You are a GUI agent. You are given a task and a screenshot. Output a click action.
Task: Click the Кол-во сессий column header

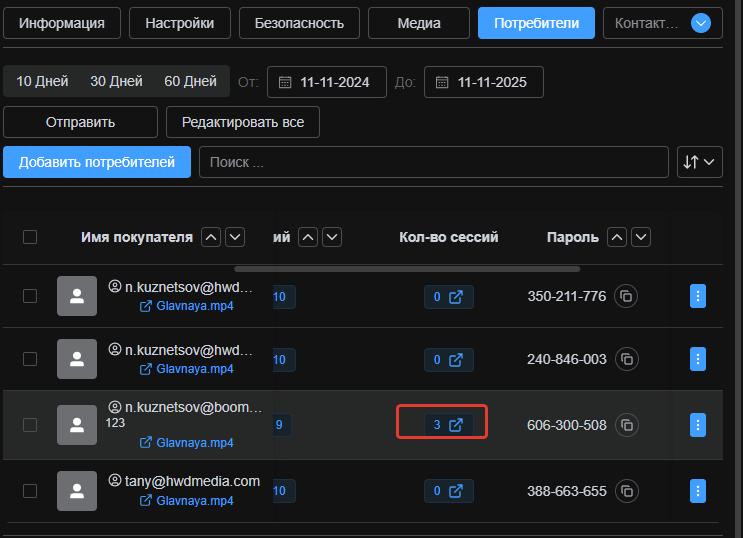(x=449, y=237)
